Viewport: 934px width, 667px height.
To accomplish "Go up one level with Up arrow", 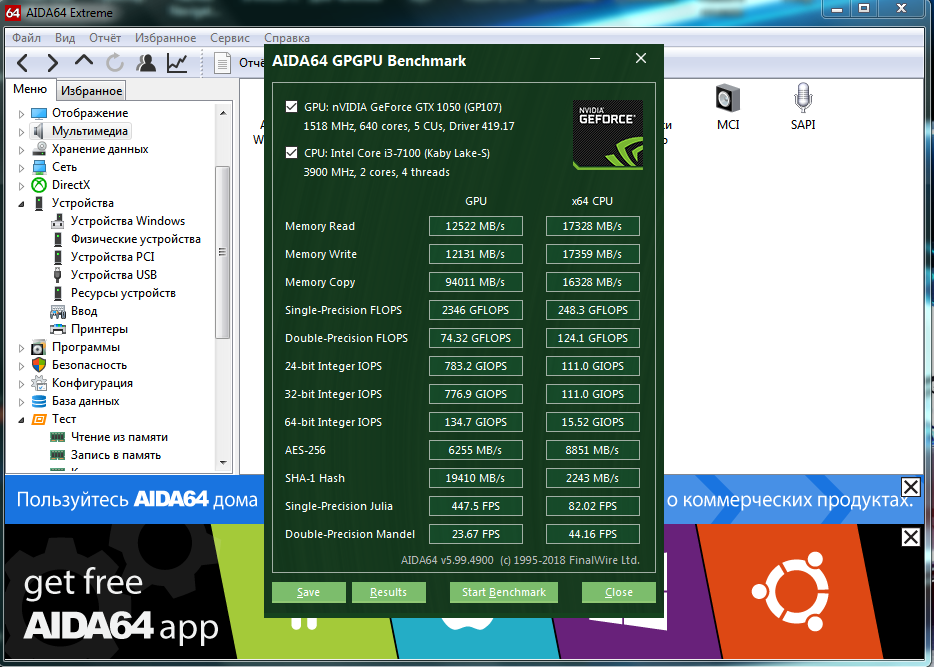I will pyautogui.click(x=83, y=63).
